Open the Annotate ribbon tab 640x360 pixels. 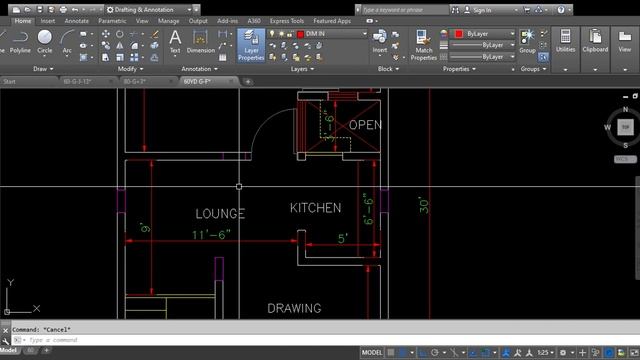tap(77, 21)
